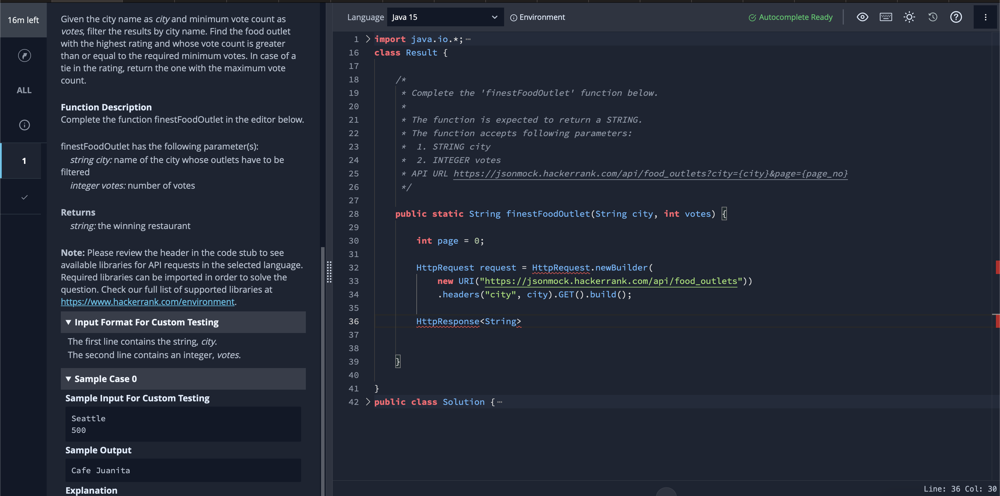Place cursor after HttpResponse<String> on line 36

pos(522,321)
